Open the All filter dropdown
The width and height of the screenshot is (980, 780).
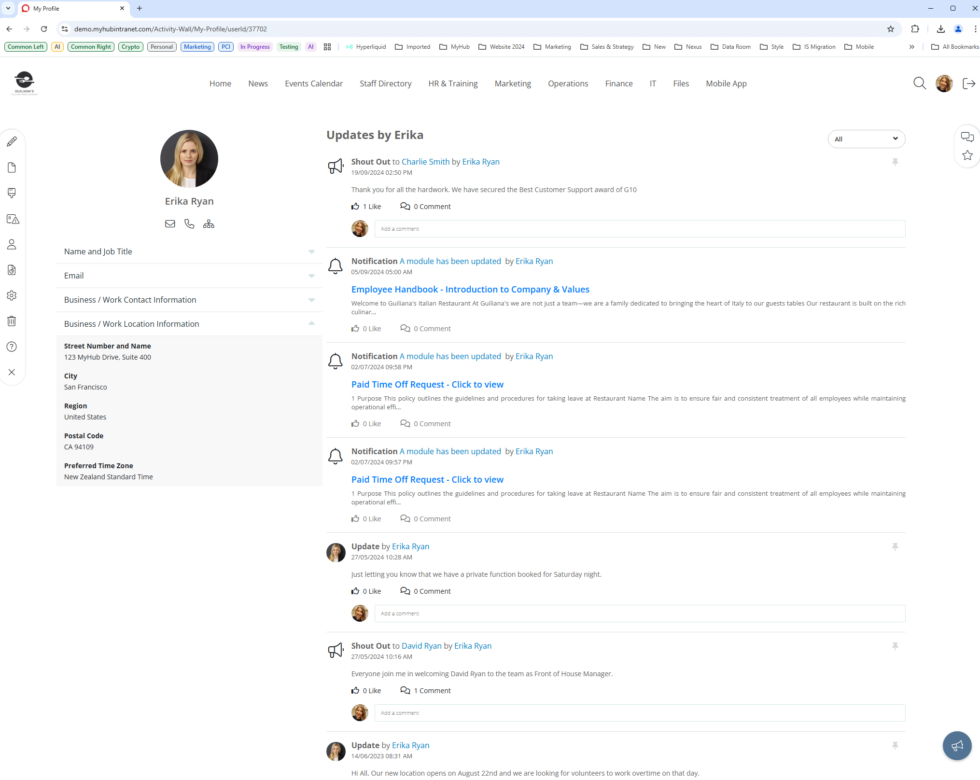(866, 138)
